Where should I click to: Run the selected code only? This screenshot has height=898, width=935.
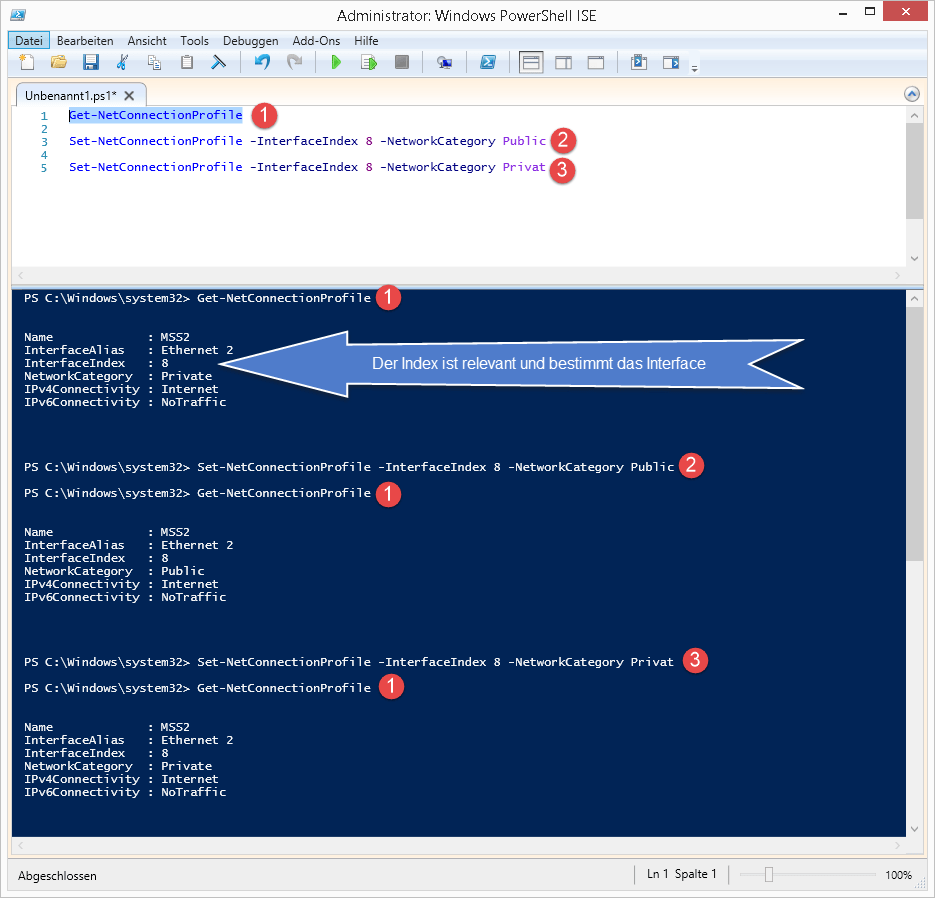(x=369, y=62)
